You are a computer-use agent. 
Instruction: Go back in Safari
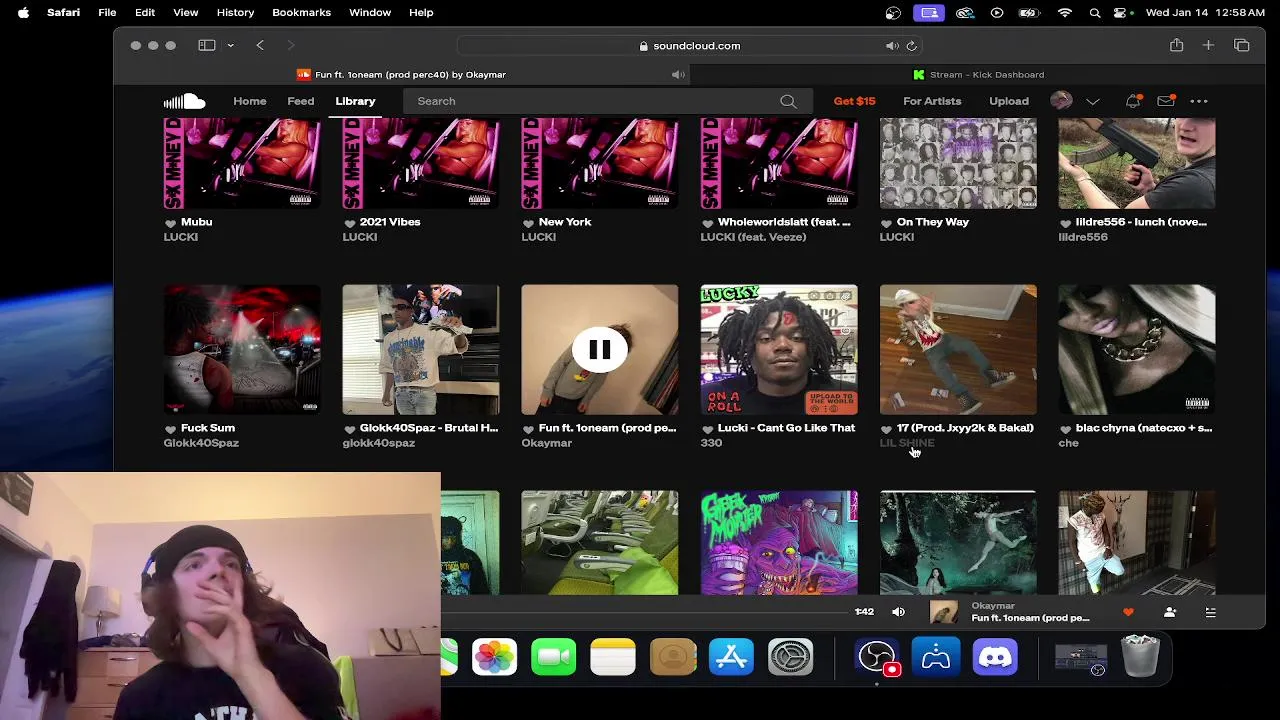point(260,45)
